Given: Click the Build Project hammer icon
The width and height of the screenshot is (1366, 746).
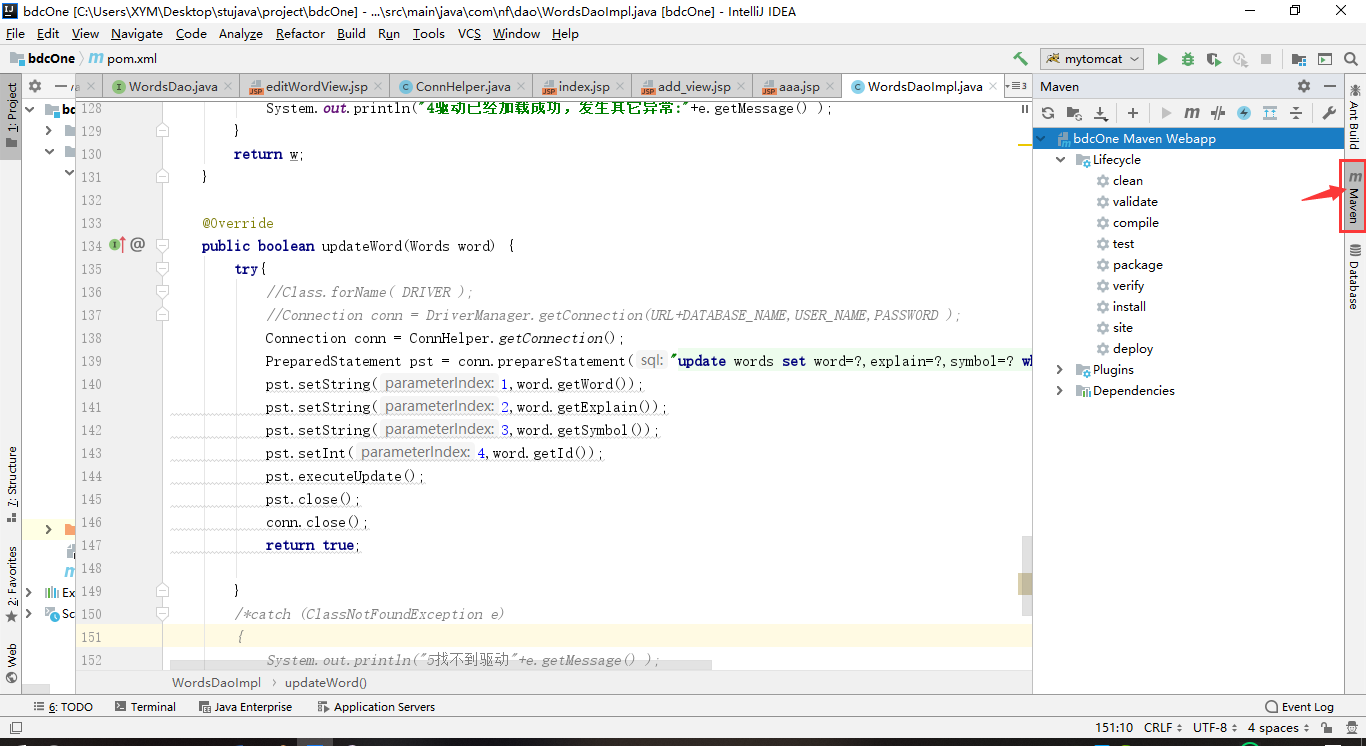Looking at the screenshot, I should (x=1020, y=59).
